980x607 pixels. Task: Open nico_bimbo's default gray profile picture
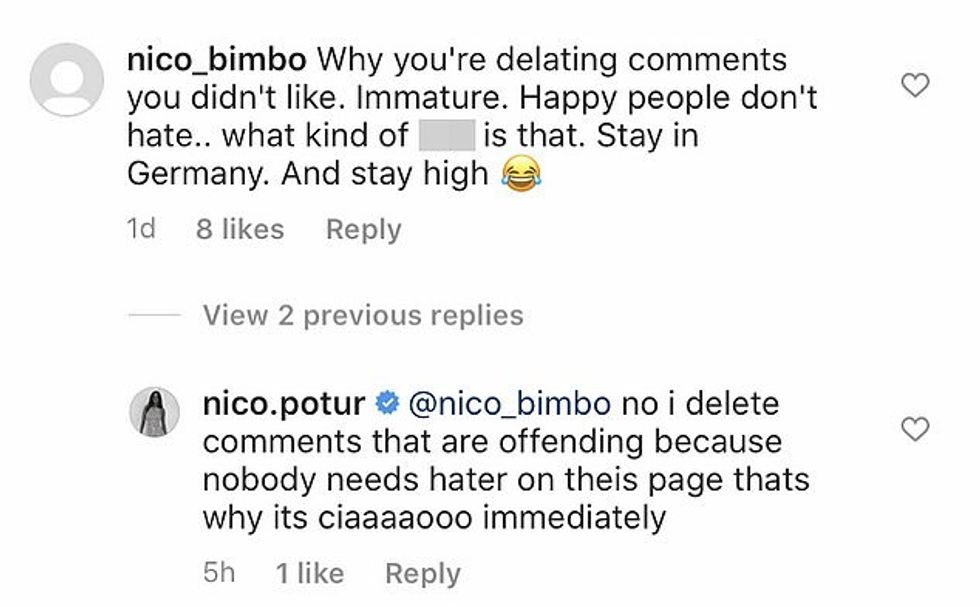click(67, 79)
